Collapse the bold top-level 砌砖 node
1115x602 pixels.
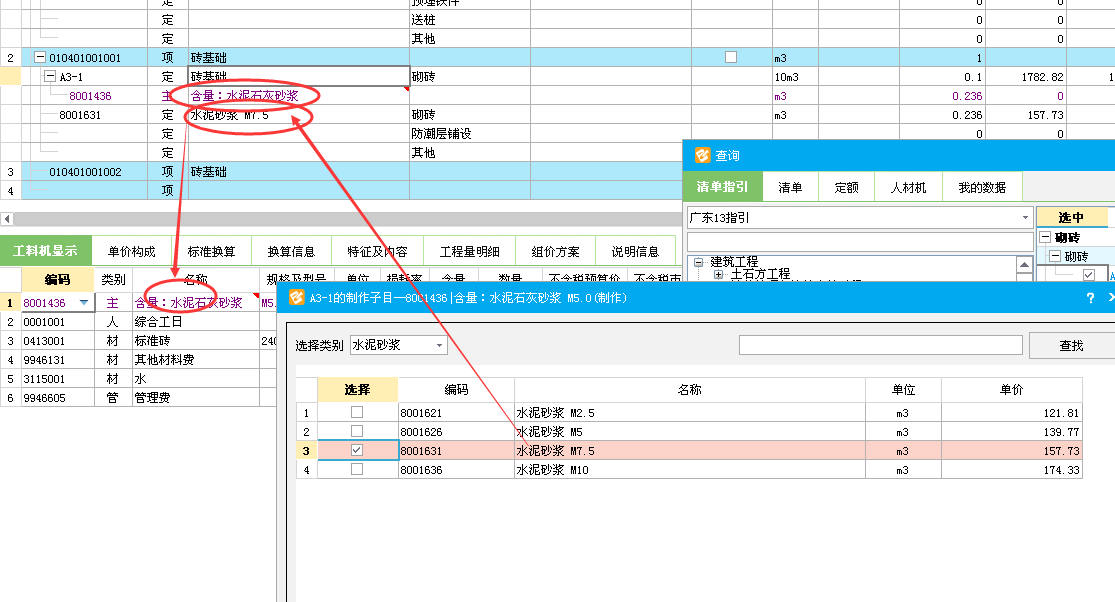pos(1045,237)
